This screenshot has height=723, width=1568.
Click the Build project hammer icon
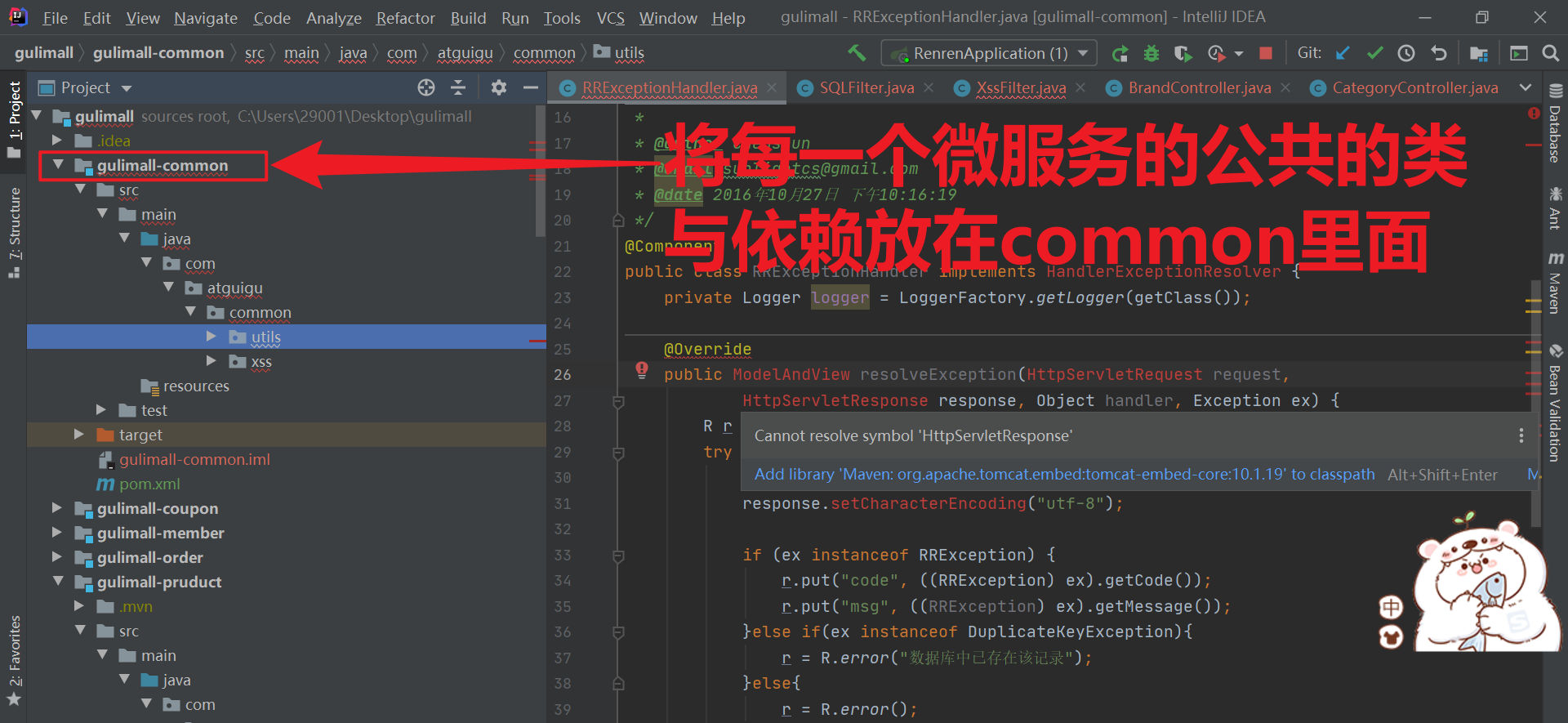point(857,53)
